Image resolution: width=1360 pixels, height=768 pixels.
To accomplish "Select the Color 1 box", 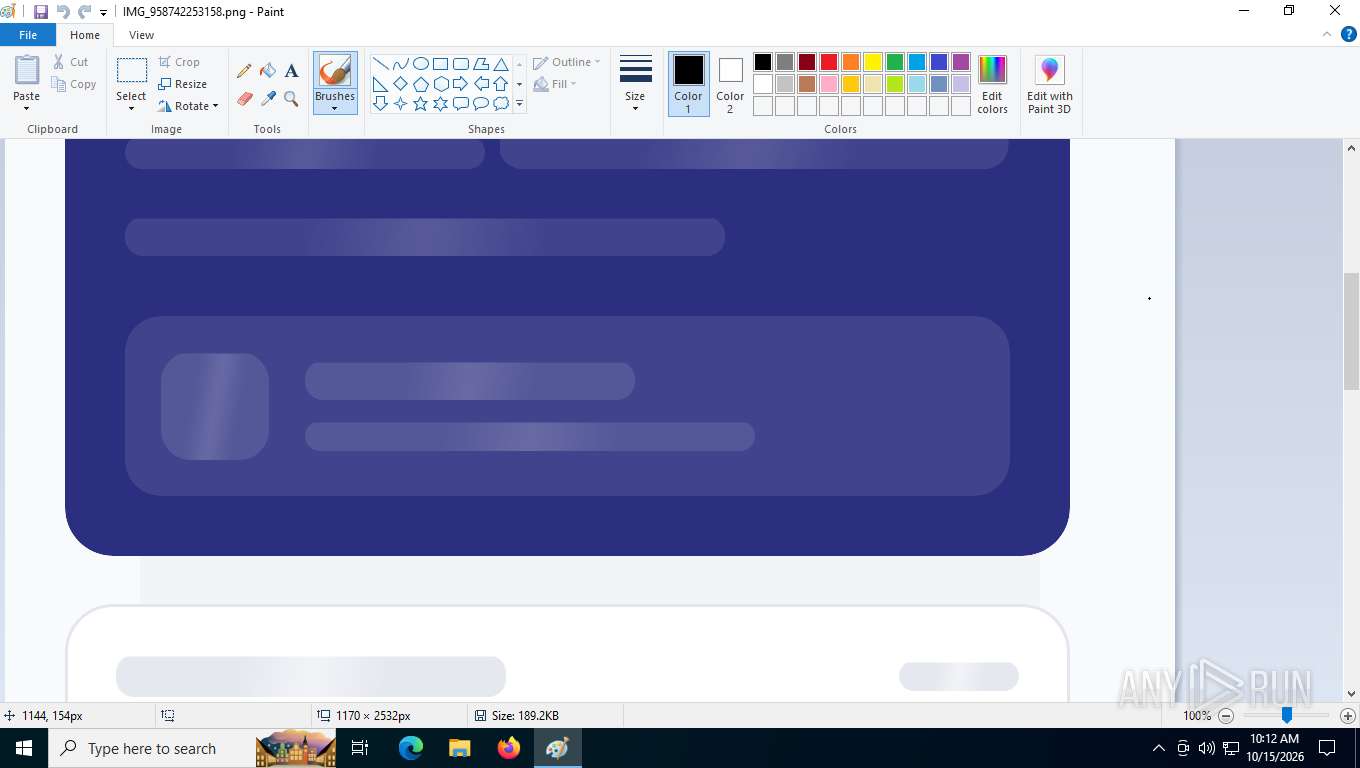I will 688,84.
